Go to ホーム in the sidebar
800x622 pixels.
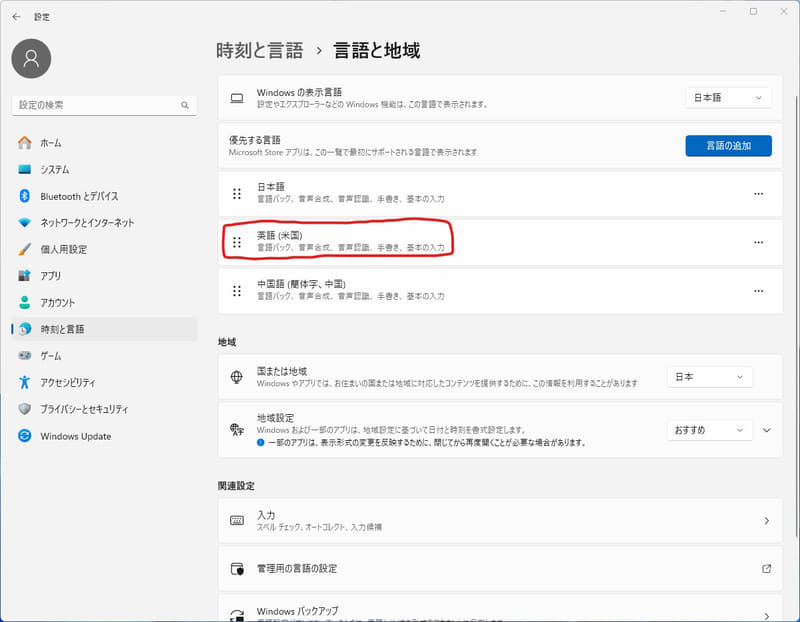point(48,141)
